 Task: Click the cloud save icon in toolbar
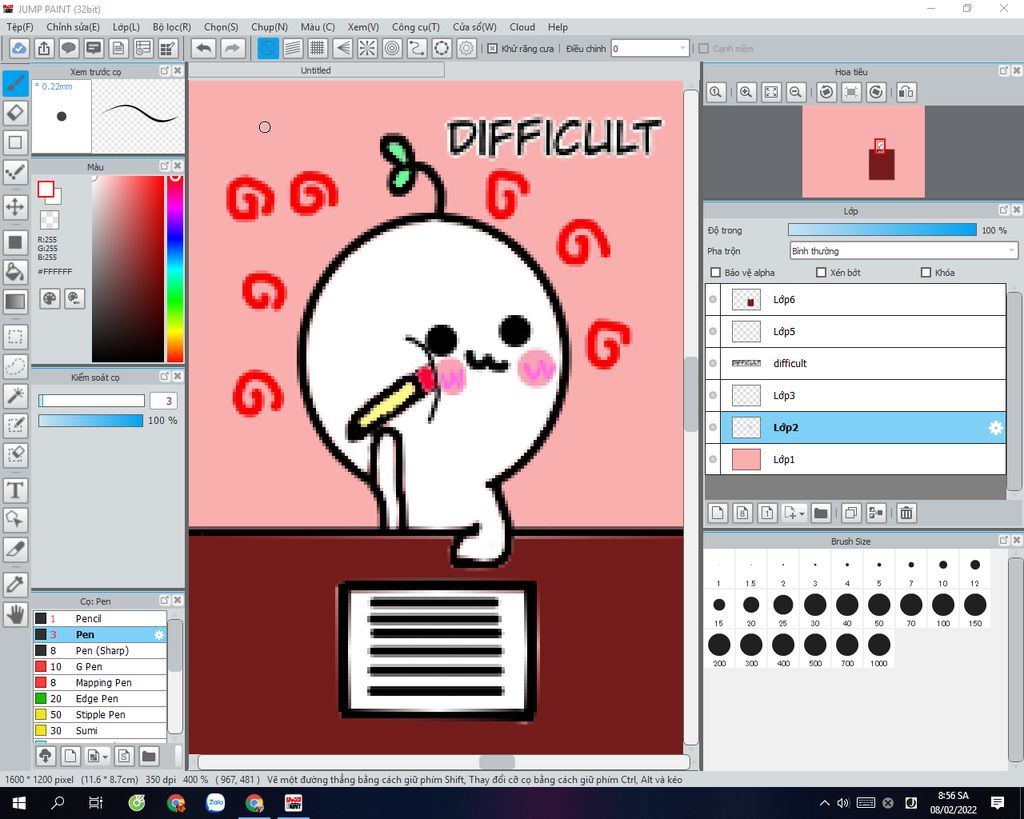(19, 48)
